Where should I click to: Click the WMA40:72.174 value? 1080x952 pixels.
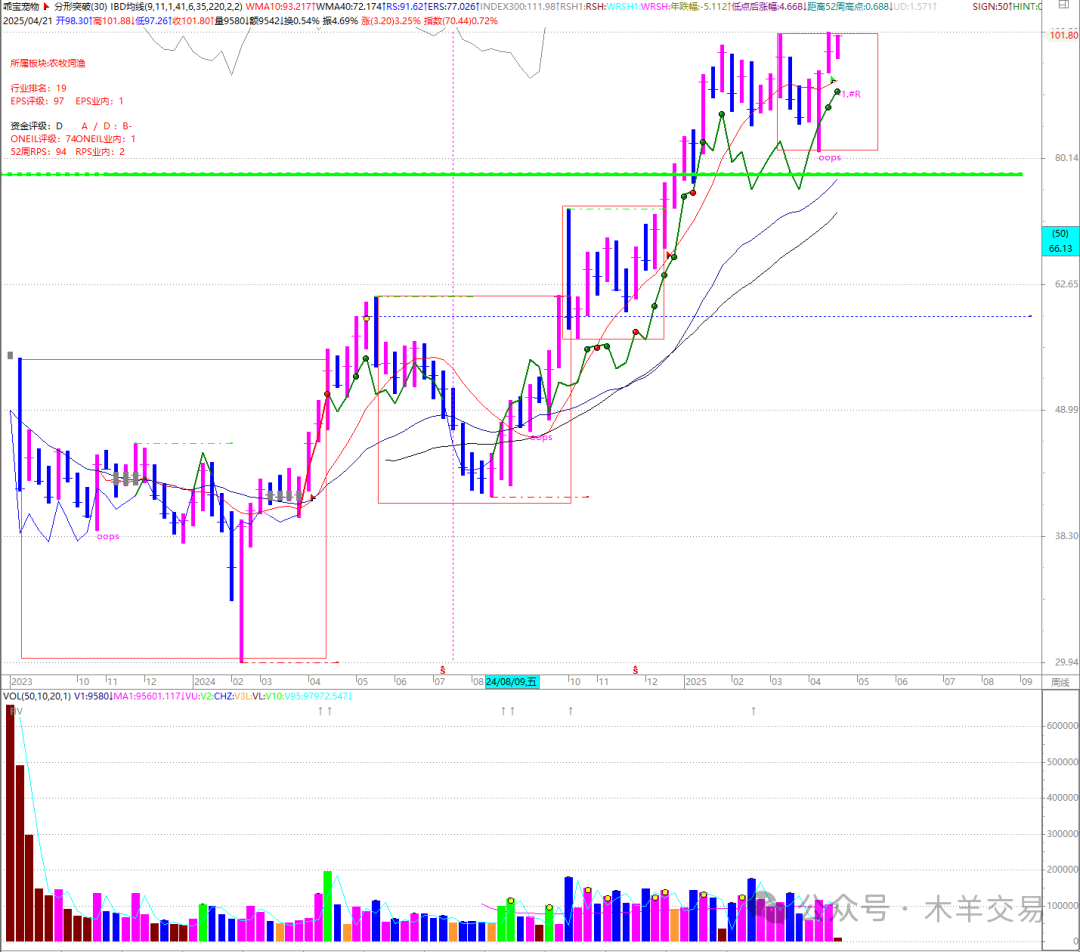(349, 6)
